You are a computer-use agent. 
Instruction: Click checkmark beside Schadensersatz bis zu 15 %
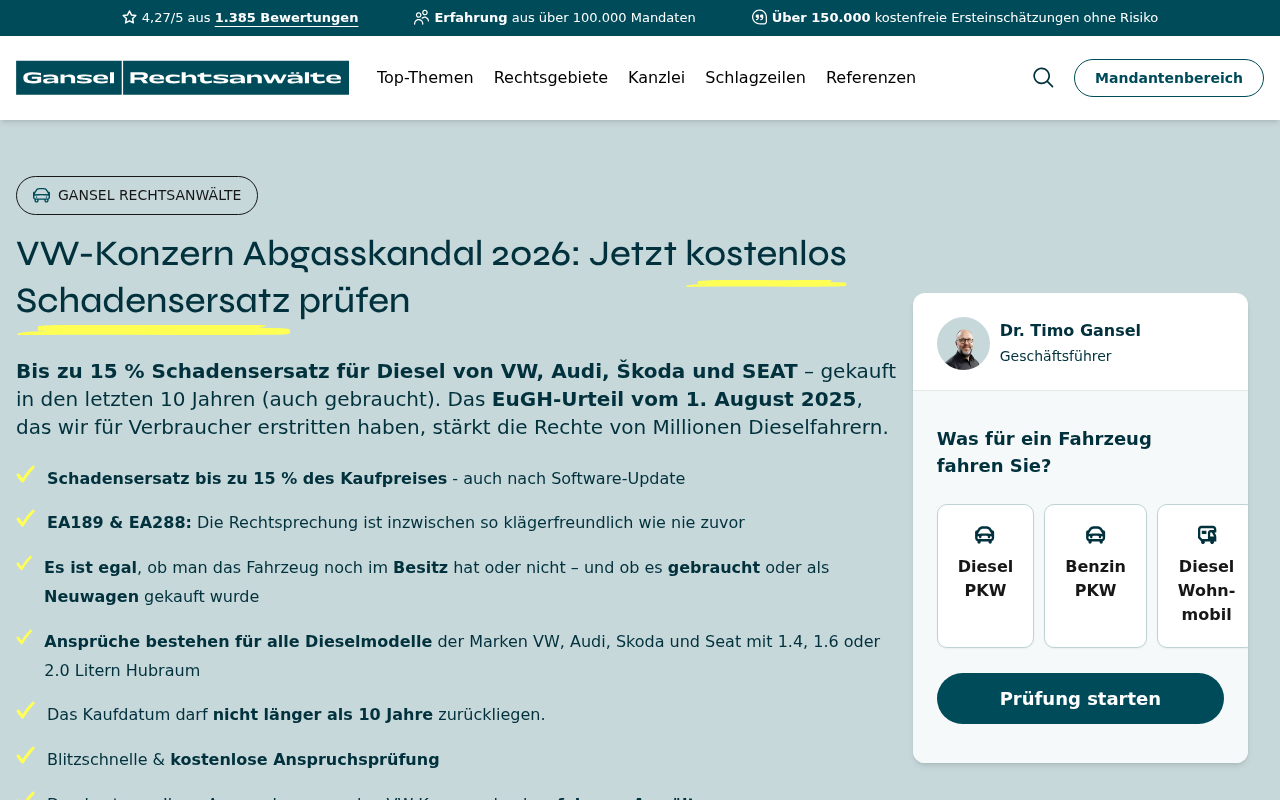tap(26, 474)
